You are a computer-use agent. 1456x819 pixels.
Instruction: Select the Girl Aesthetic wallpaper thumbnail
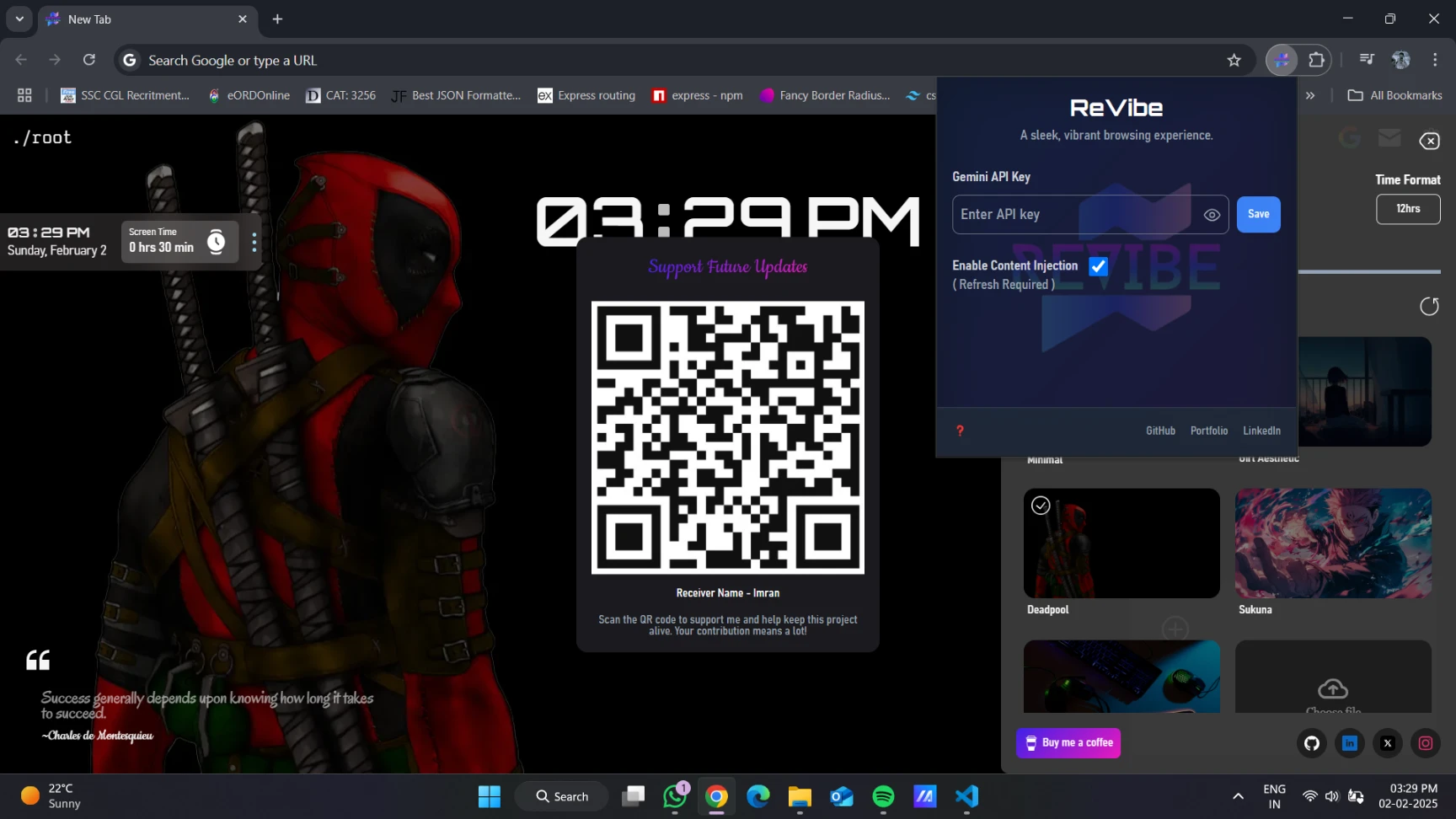pos(1365,392)
